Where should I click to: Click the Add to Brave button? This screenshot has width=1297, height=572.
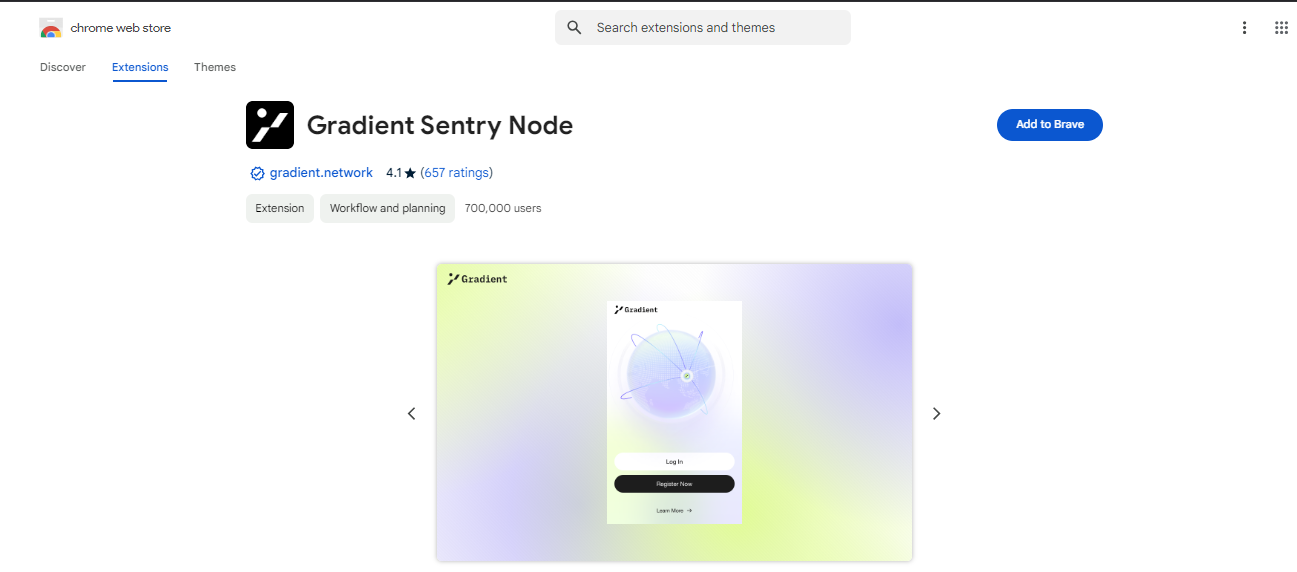point(1049,125)
